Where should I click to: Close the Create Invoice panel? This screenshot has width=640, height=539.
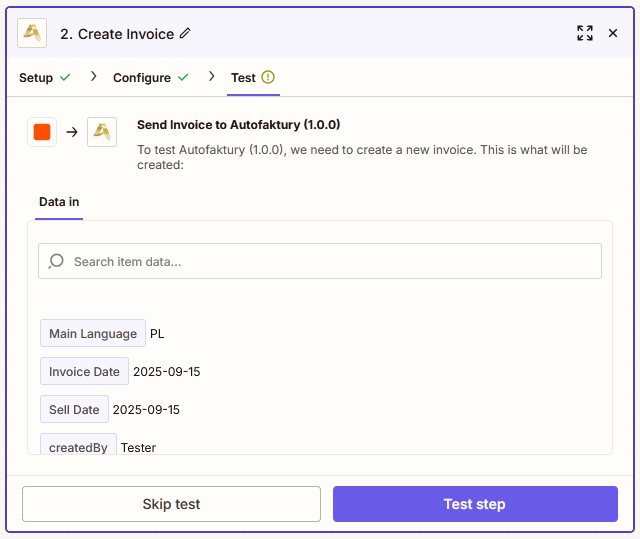tap(612, 33)
